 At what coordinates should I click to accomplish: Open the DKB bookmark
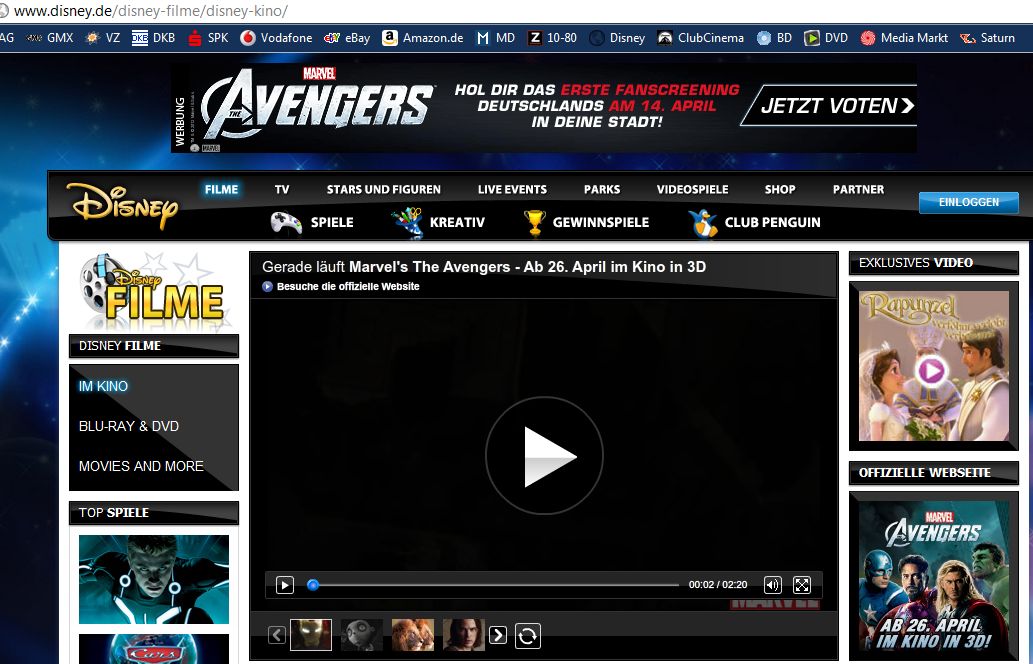coord(154,38)
